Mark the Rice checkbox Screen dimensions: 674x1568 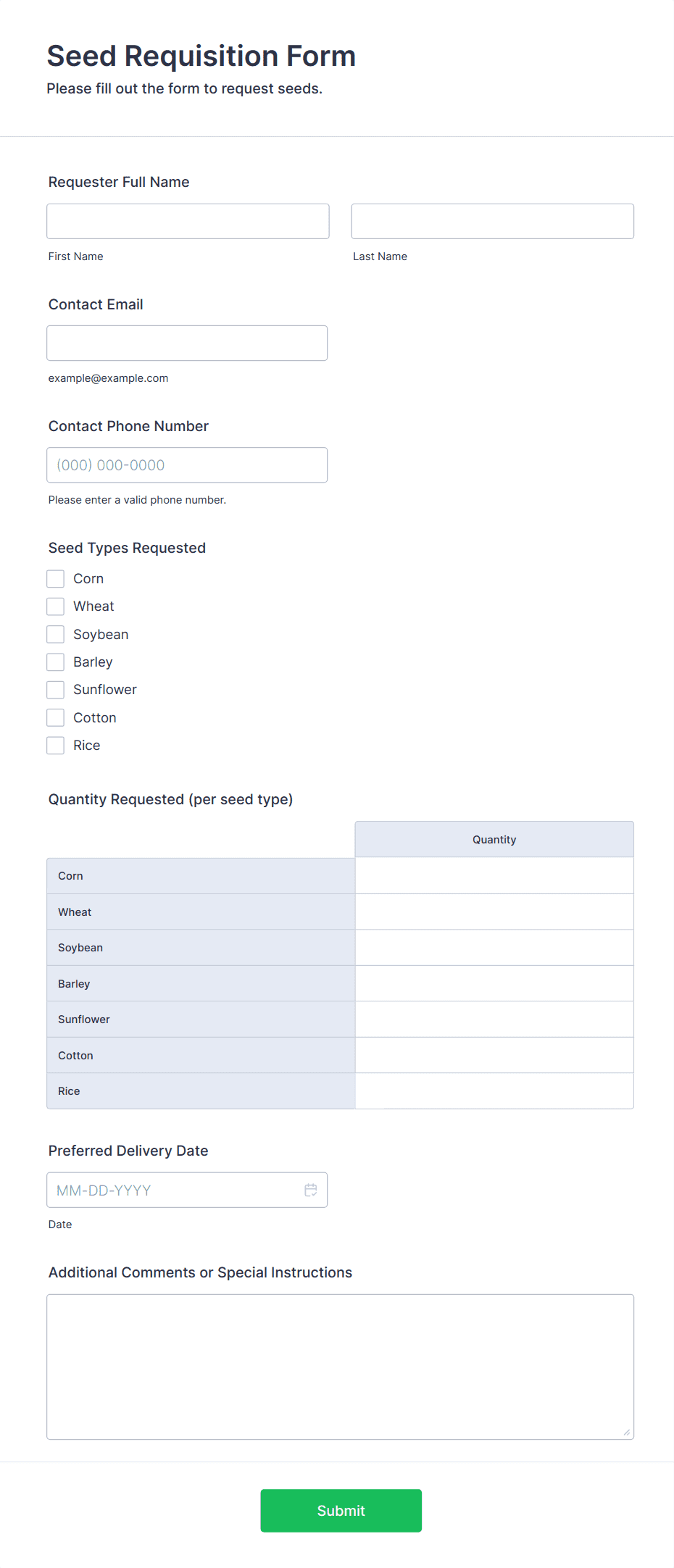click(56, 746)
